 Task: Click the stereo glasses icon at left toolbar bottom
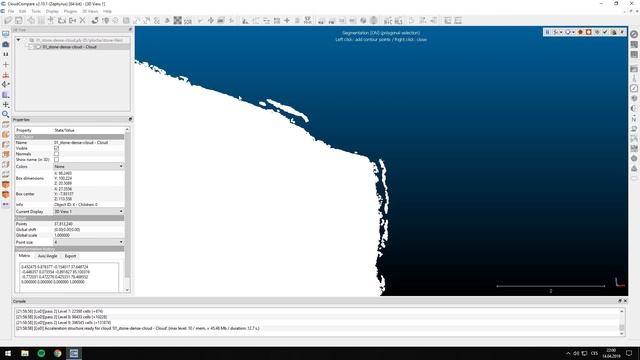coord(6,204)
